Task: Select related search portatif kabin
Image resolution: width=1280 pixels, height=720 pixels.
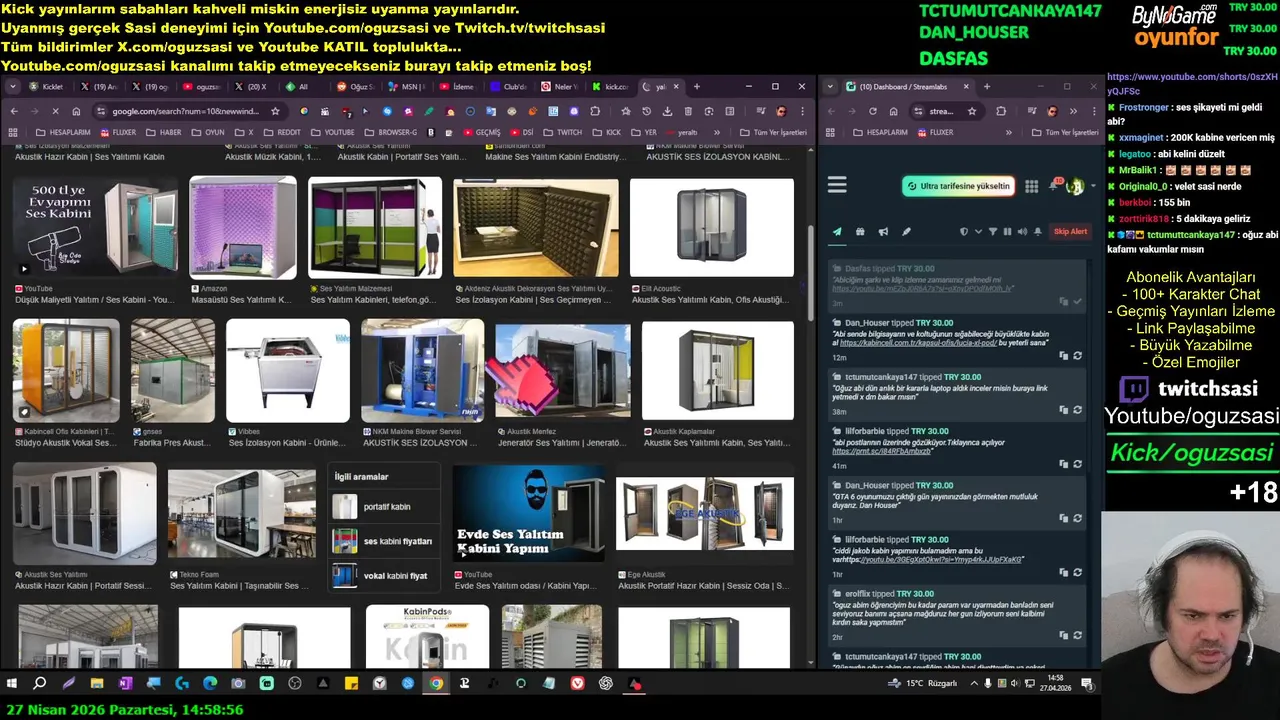Action: tap(385, 507)
